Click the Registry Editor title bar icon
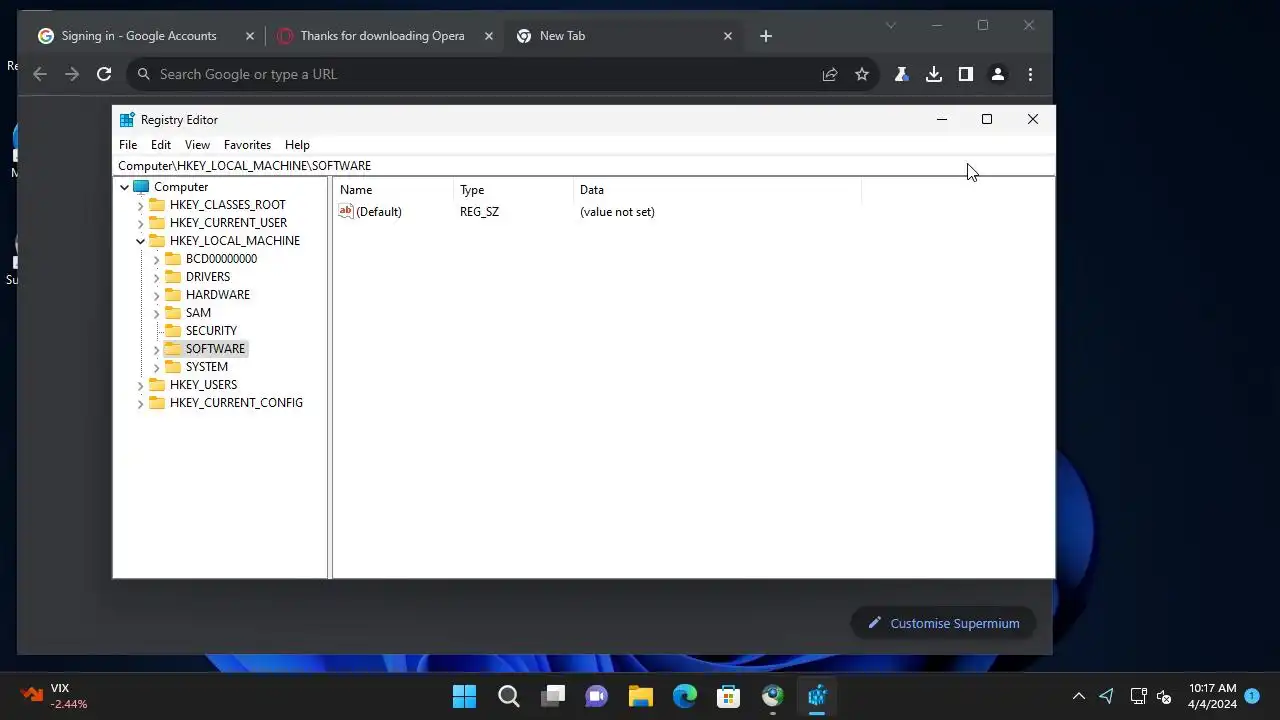This screenshot has width=1280, height=720. click(127, 120)
